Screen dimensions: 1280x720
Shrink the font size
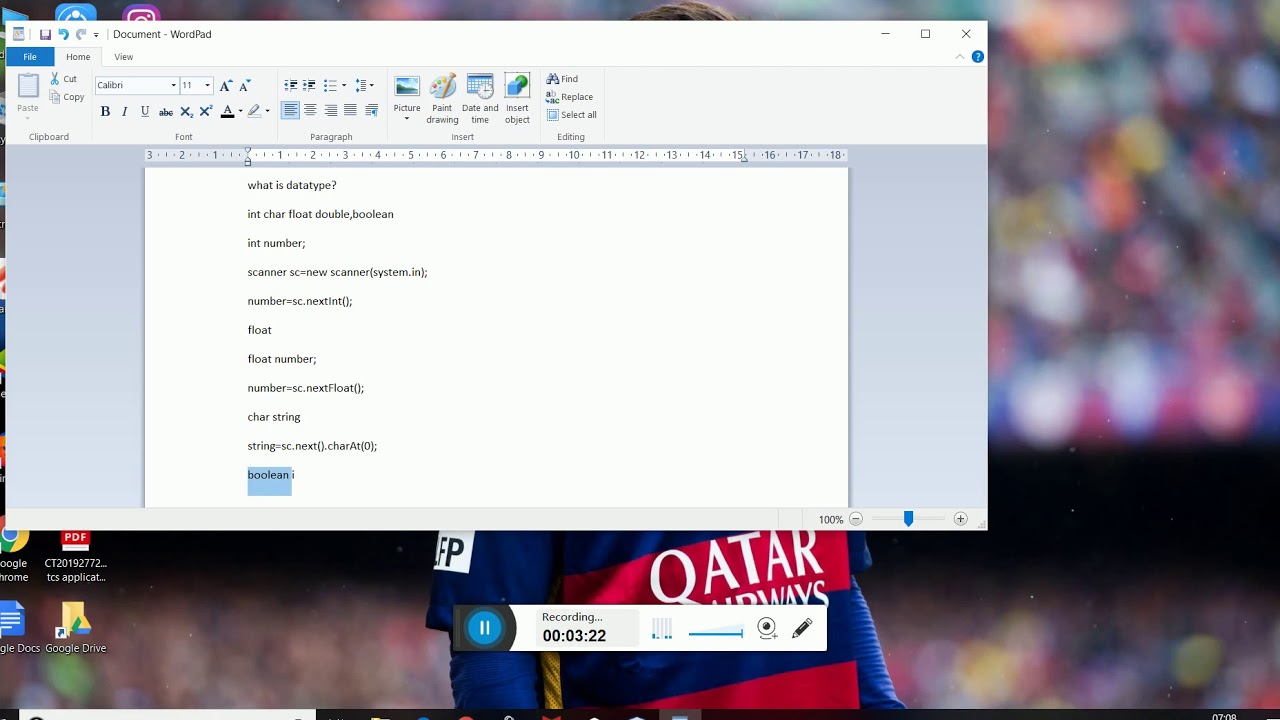tap(244, 85)
